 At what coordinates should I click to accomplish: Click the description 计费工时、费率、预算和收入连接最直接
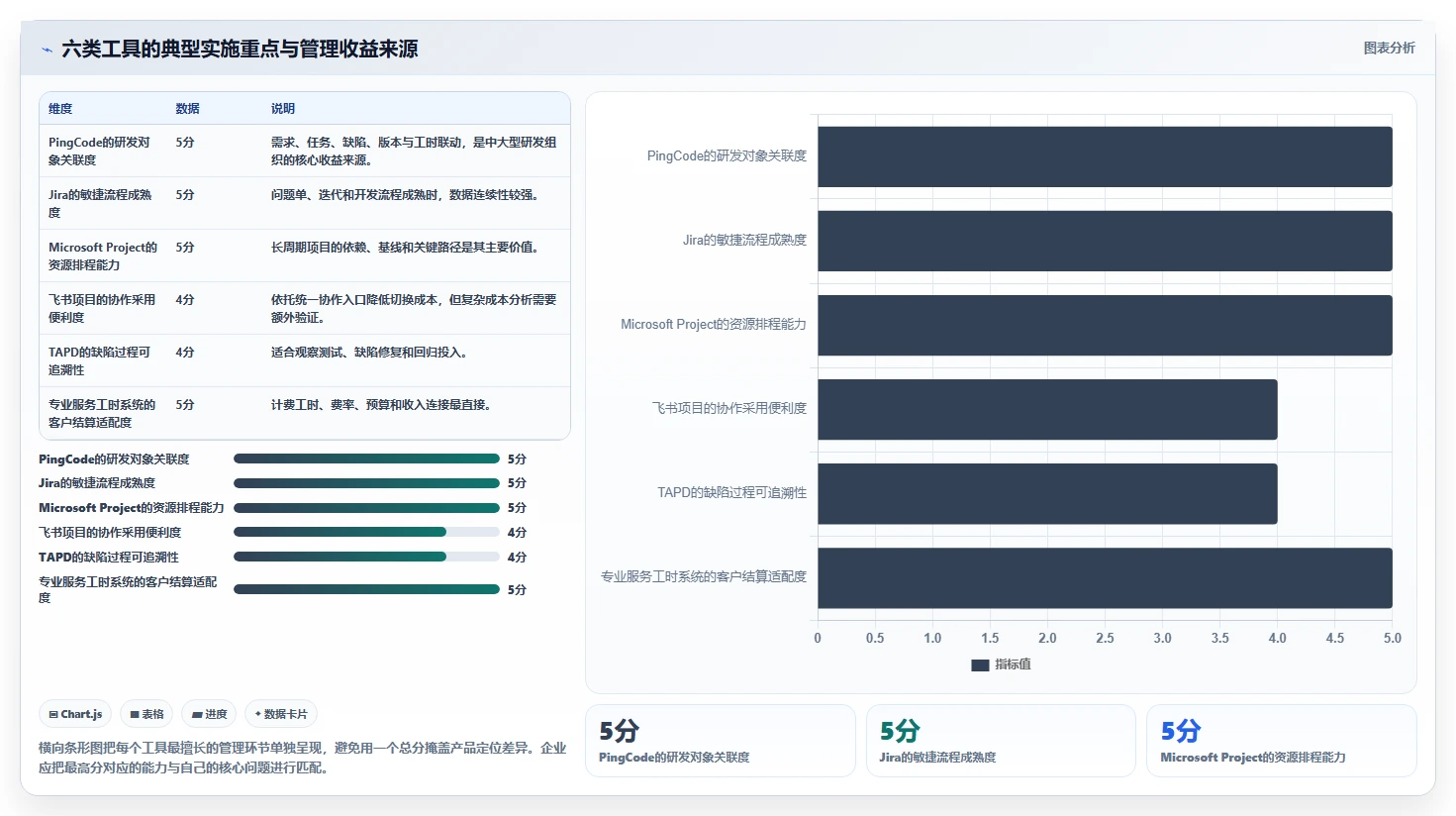point(381,404)
